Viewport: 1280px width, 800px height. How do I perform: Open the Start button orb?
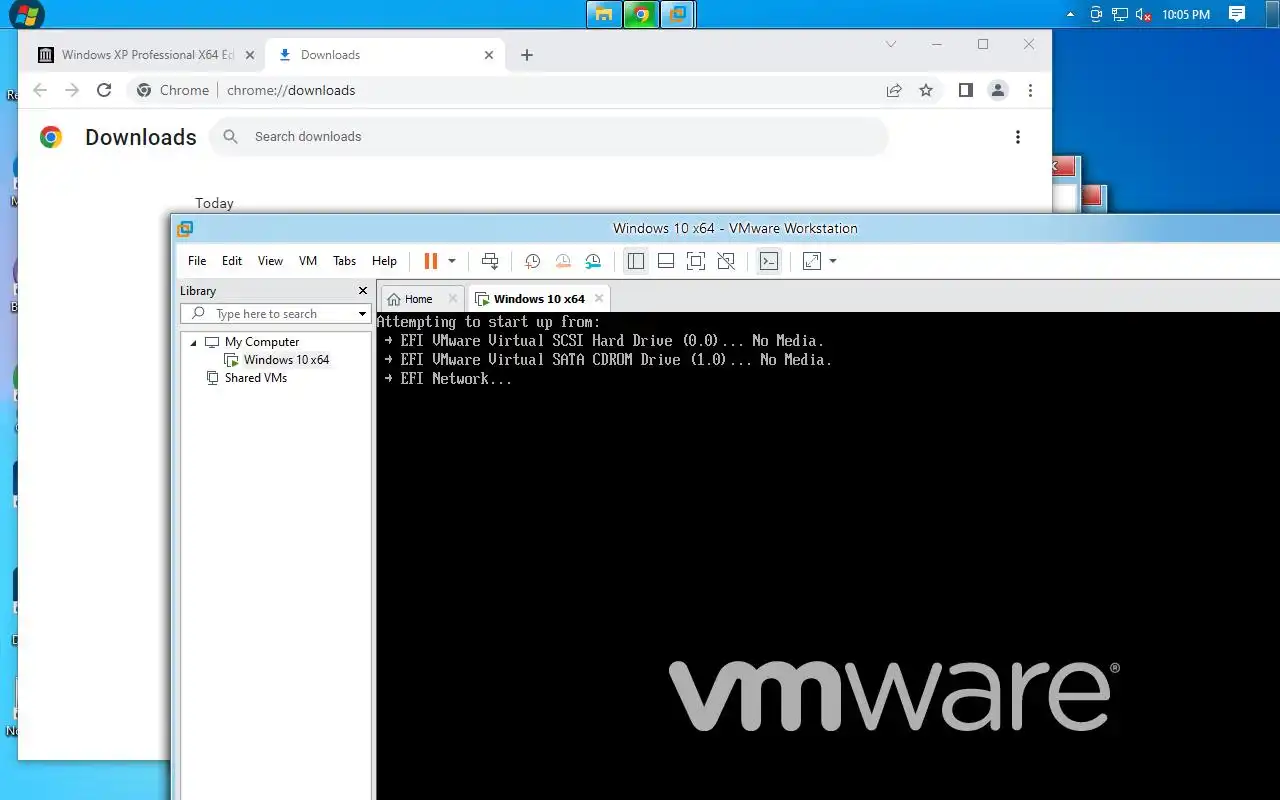pyautogui.click(x=26, y=14)
